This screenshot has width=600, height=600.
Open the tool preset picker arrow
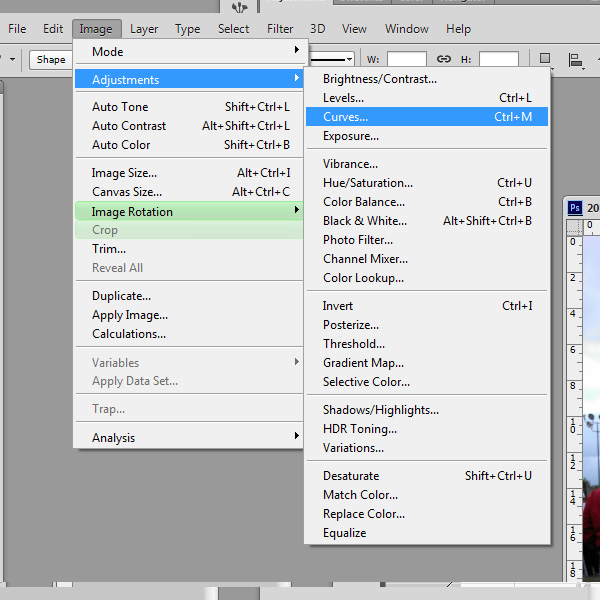(12, 59)
